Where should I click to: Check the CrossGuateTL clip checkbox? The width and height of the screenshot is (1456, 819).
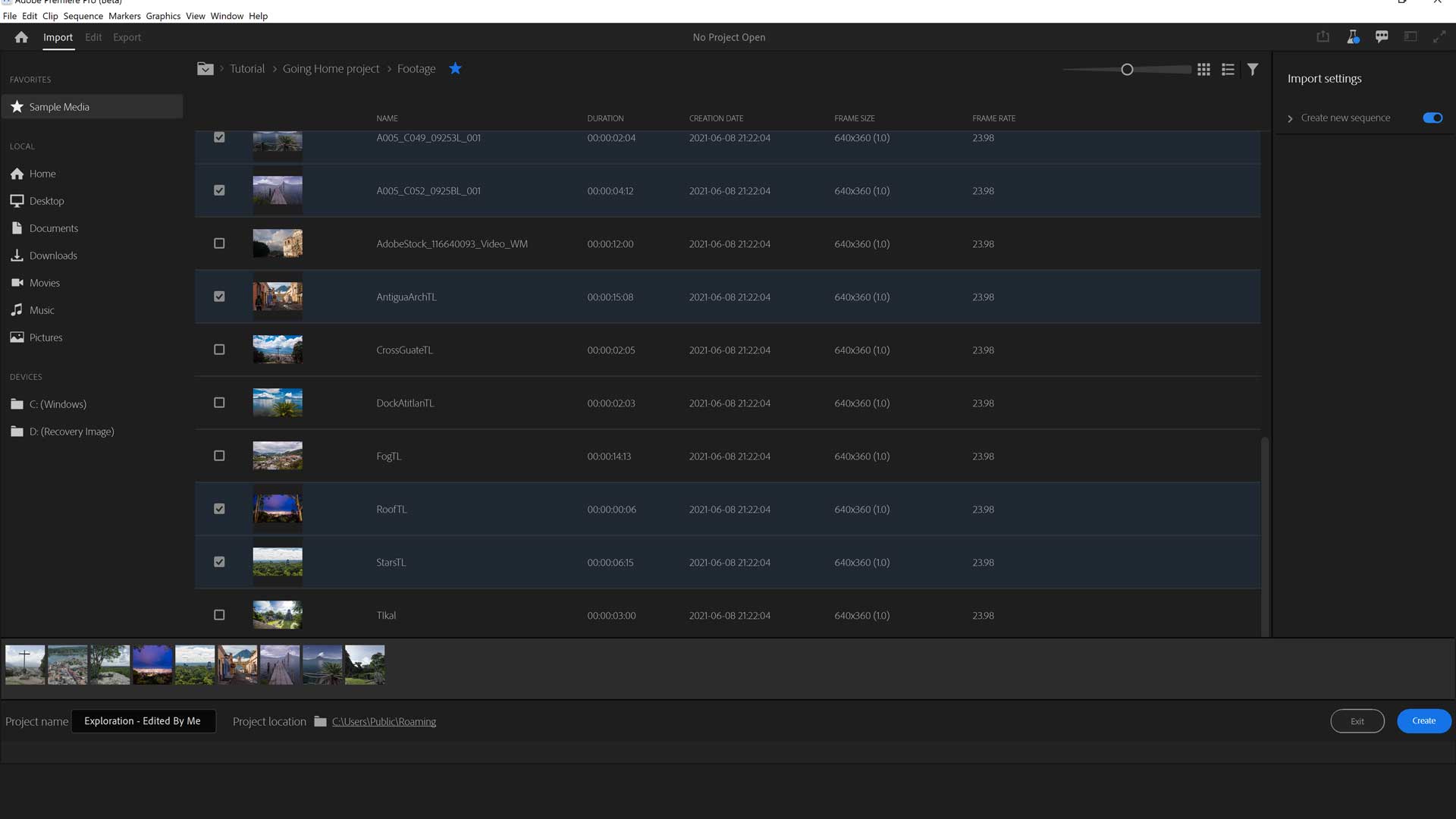219,350
